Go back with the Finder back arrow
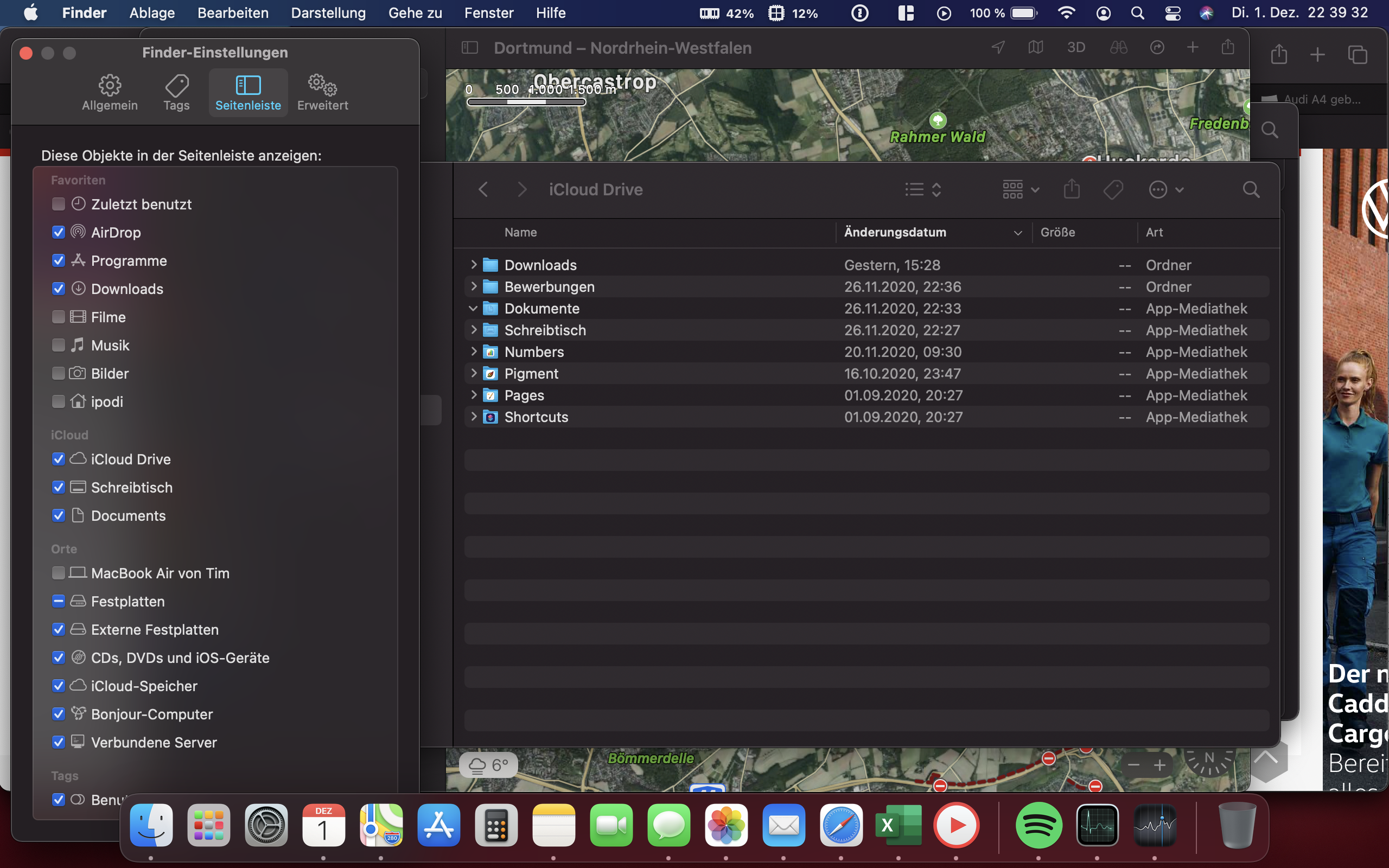1389x868 pixels. tap(483, 189)
